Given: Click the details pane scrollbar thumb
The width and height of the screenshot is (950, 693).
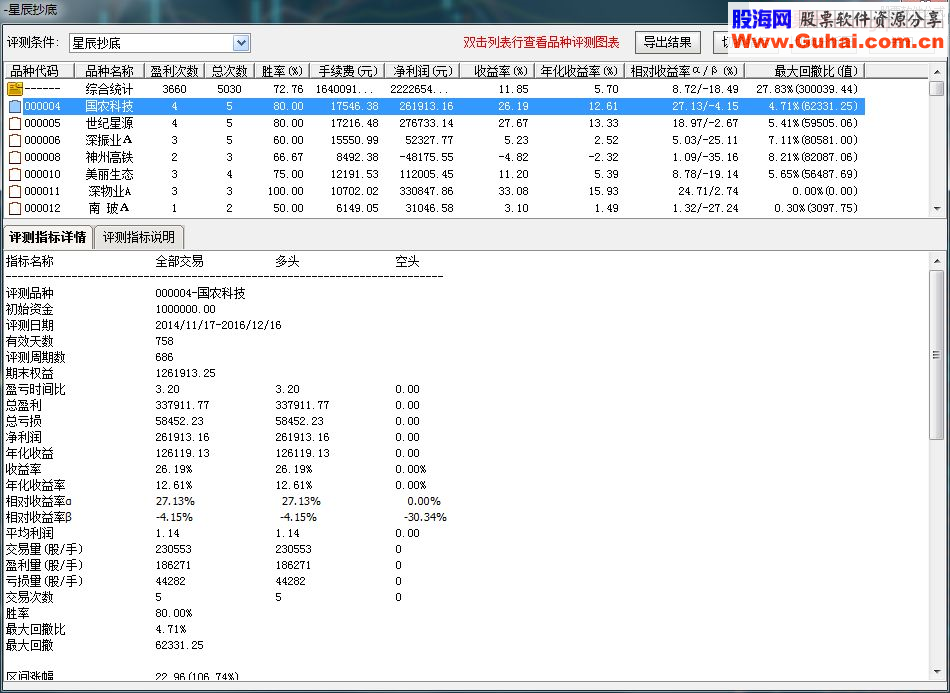Looking at the screenshot, I should (x=937, y=355).
